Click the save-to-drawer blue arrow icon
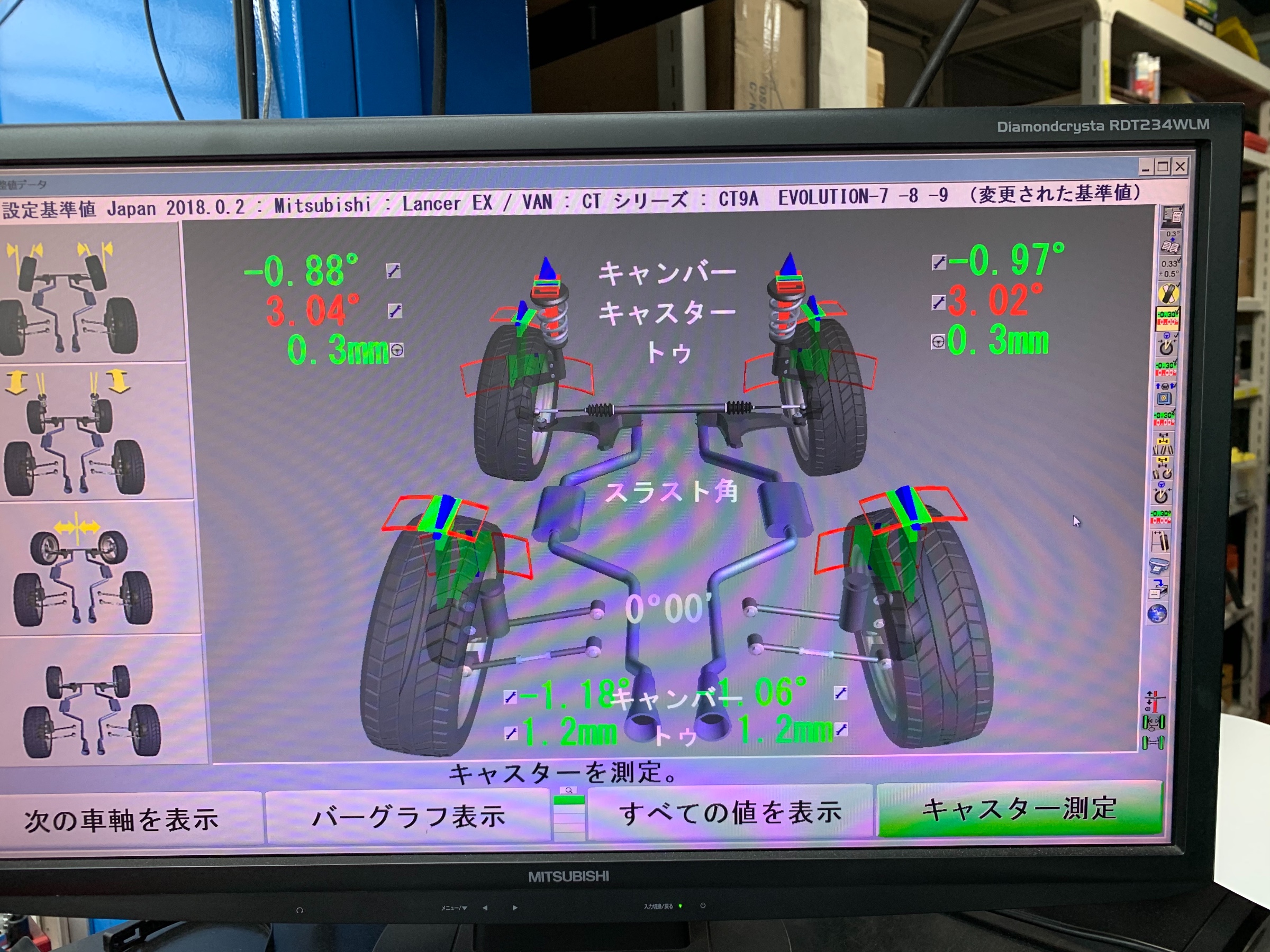Image resolution: width=1270 pixels, height=952 pixels. click(x=1158, y=589)
